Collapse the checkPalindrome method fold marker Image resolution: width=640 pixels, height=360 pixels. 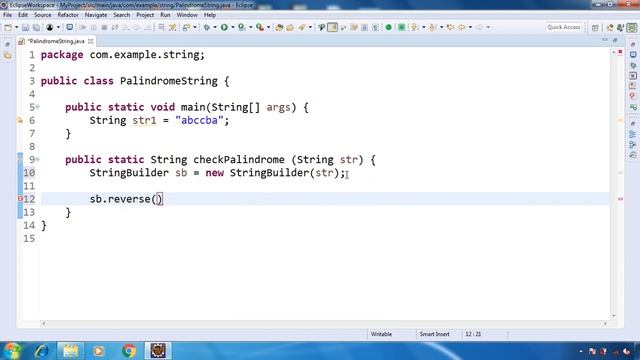[38, 160]
